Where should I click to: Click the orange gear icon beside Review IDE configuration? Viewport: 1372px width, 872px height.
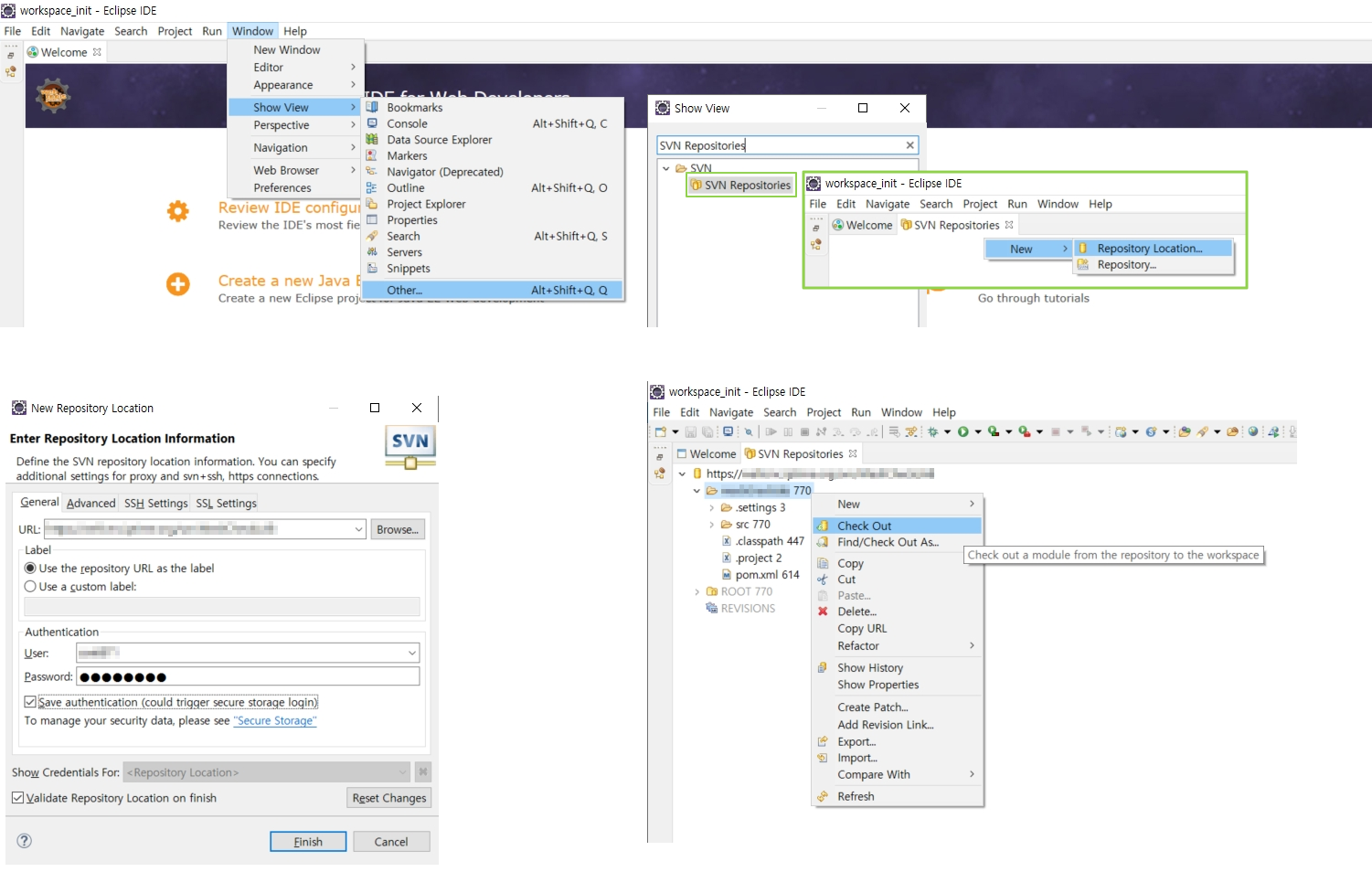(x=178, y=211)
